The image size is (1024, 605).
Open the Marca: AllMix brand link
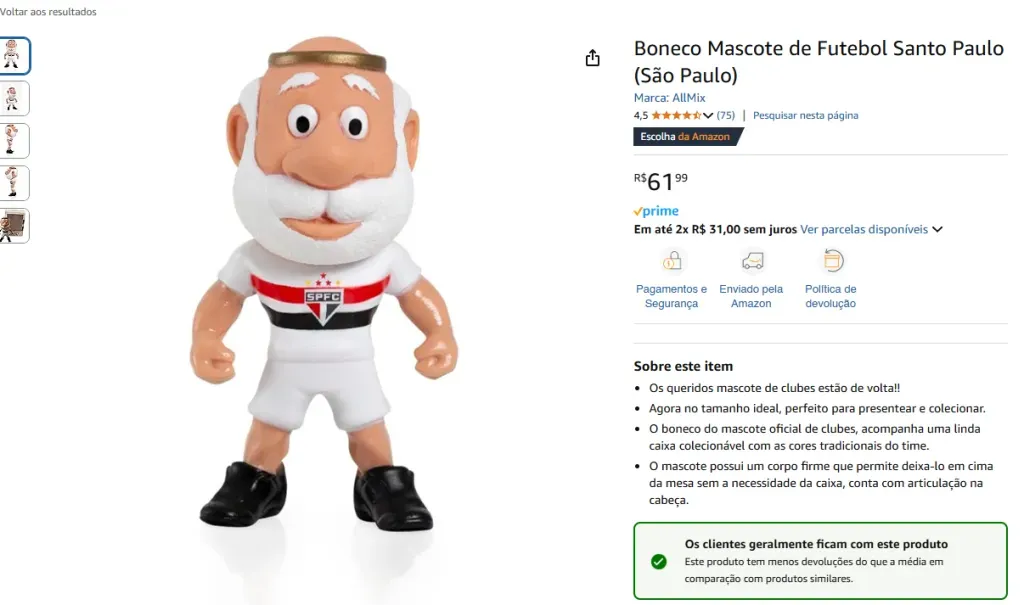tap(670, 98)
